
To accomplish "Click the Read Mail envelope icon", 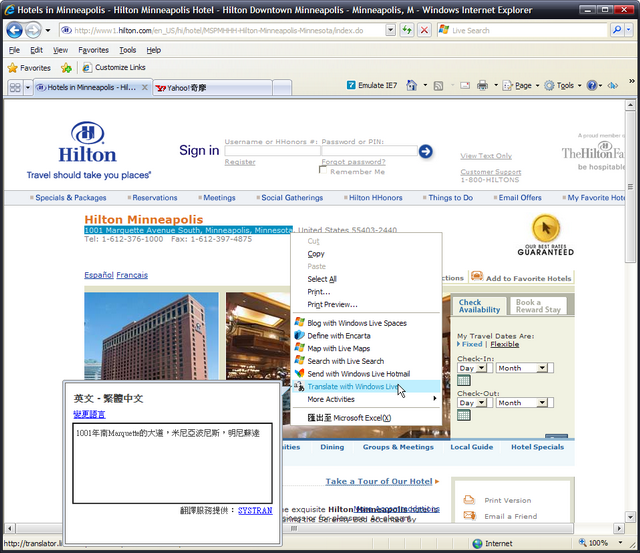I will coord(465,86).
